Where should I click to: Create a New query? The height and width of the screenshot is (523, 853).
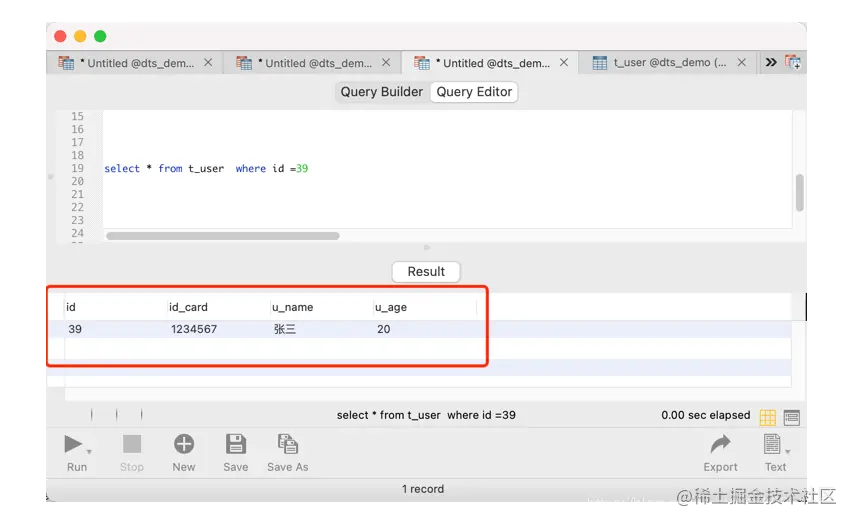(184, 444)
